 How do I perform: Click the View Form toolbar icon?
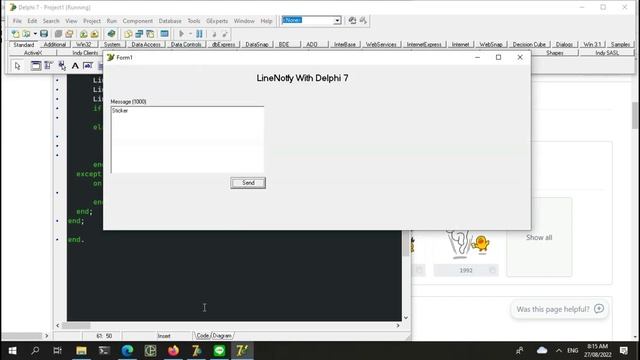[x=139, y=34]
